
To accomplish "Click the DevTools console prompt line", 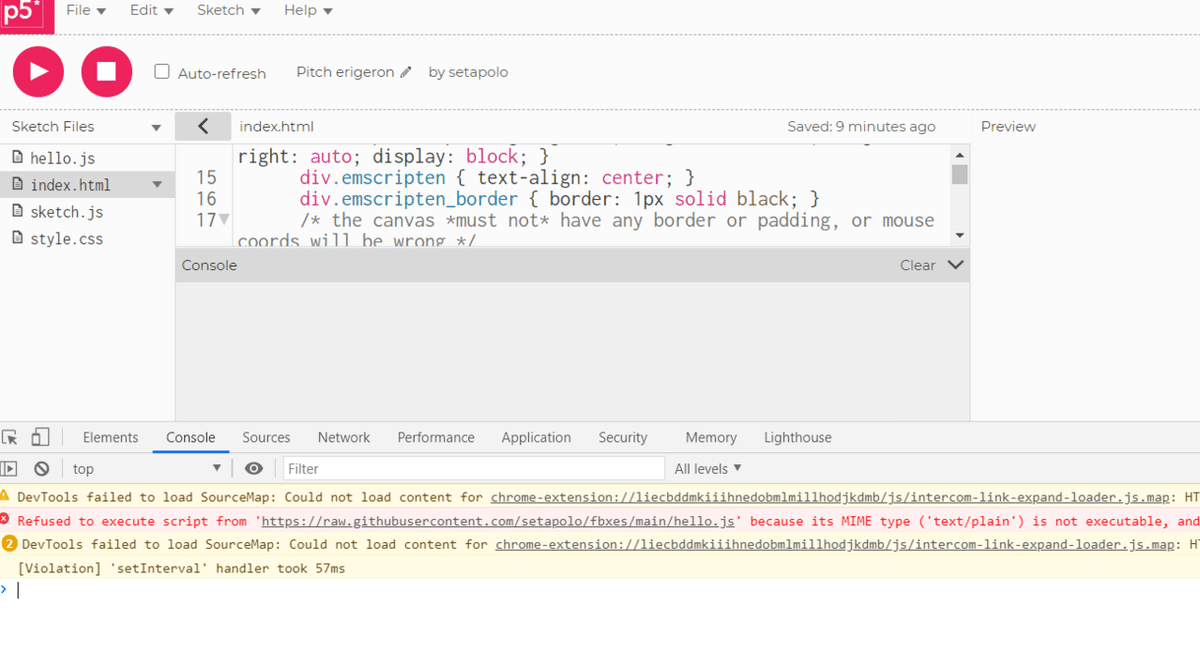I will 600,590.
